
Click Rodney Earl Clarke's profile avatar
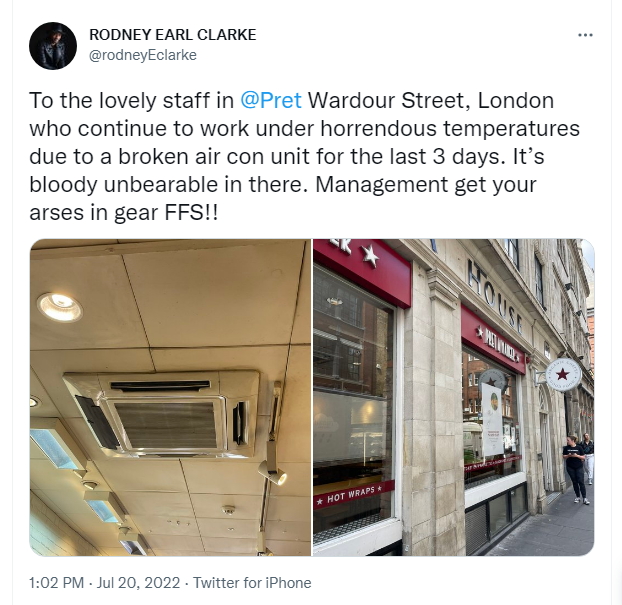click(53, 46)
